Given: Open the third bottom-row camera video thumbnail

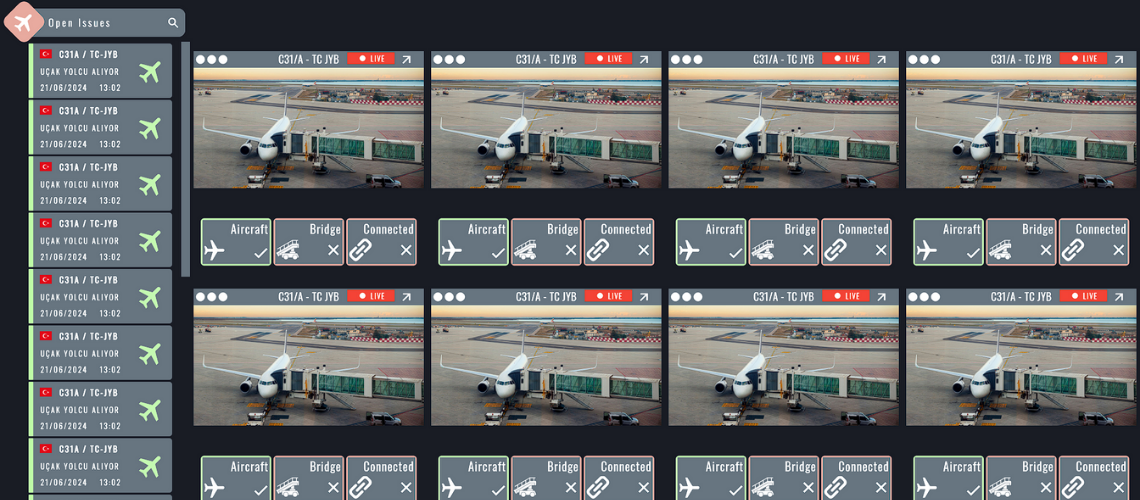Looking at the screenshot, I should pyautogui.click(x=783, y=365).
